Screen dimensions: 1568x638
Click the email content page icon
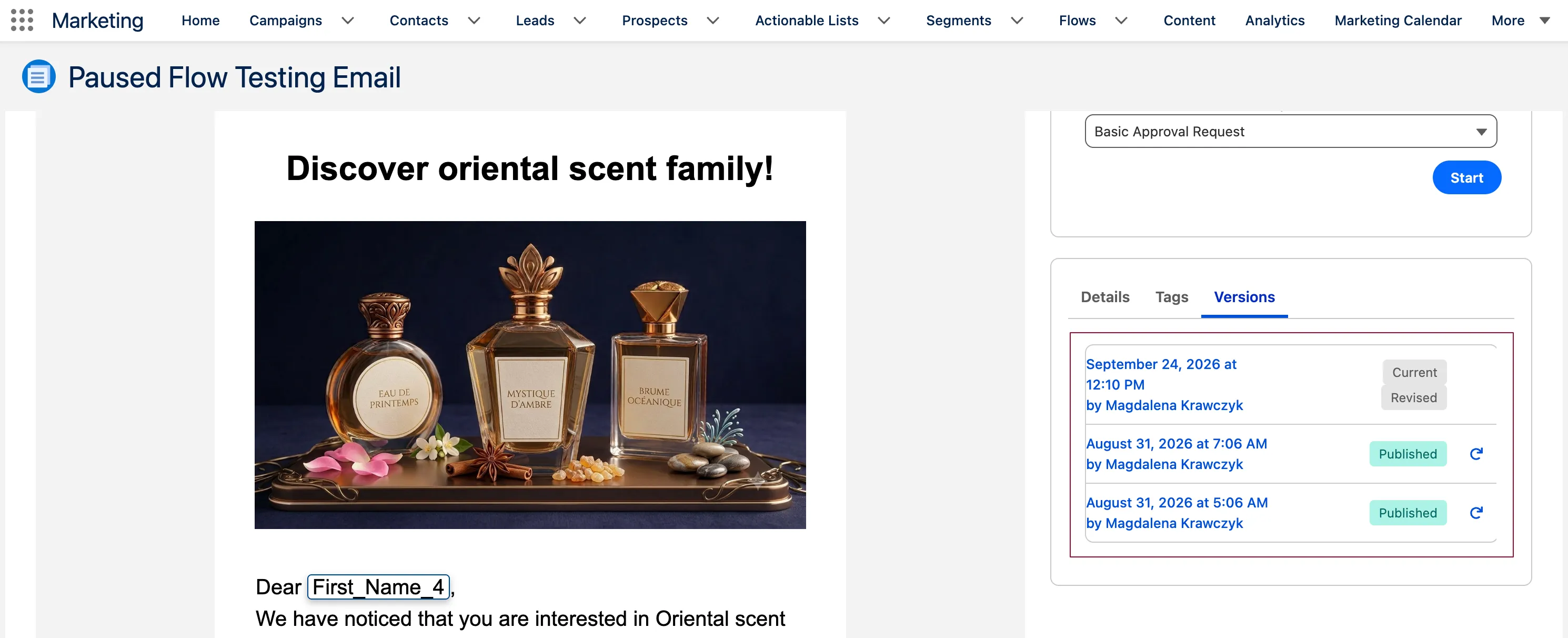pyautogui.click(x=39, y=77)
